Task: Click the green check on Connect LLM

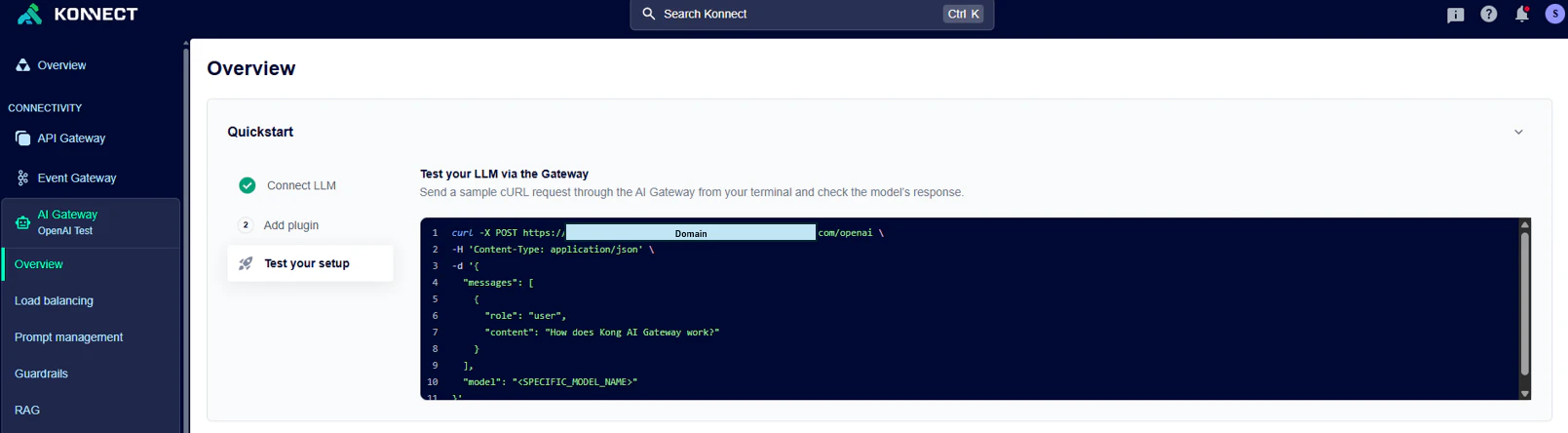Action: [248, 185]
